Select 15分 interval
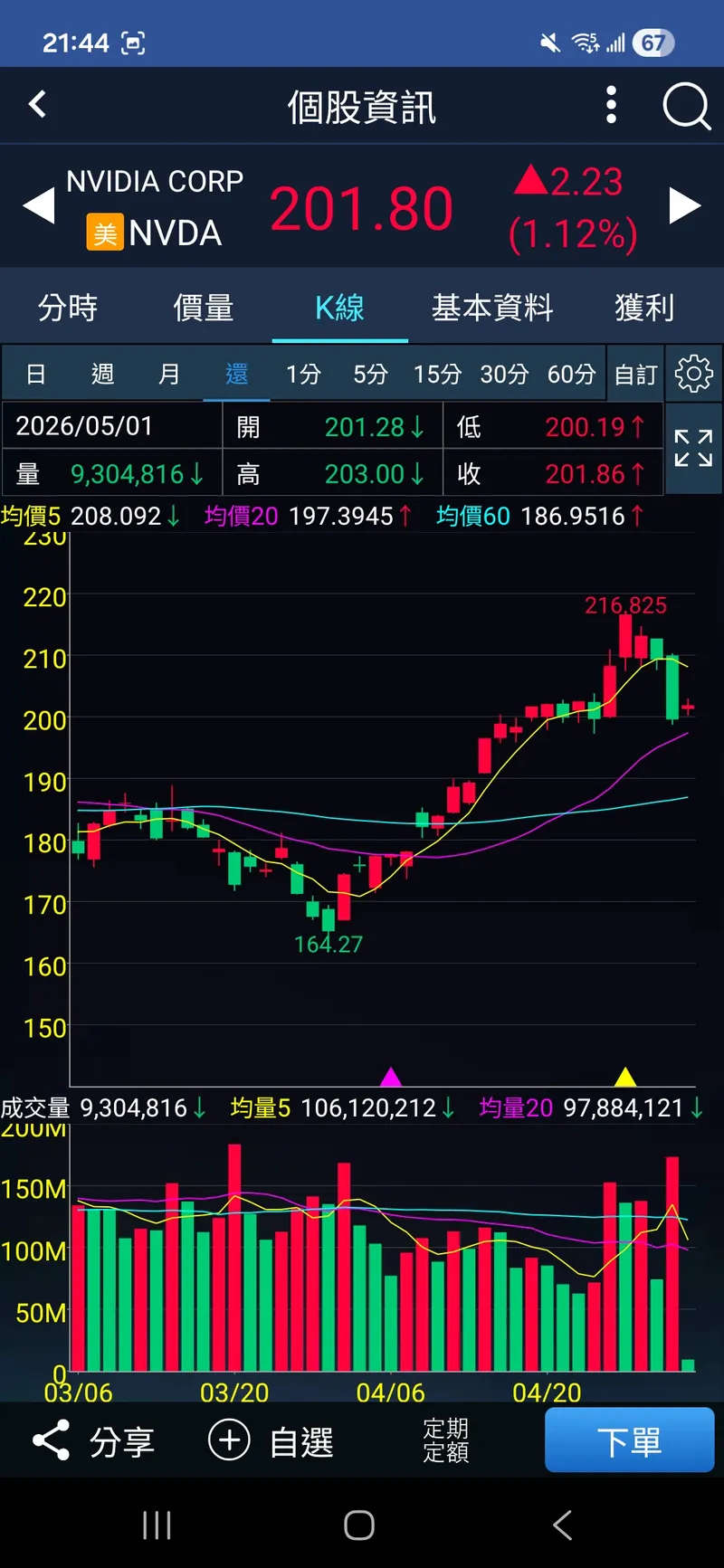Viewport: 724px width, 1568px height. (x=437, y=374)
